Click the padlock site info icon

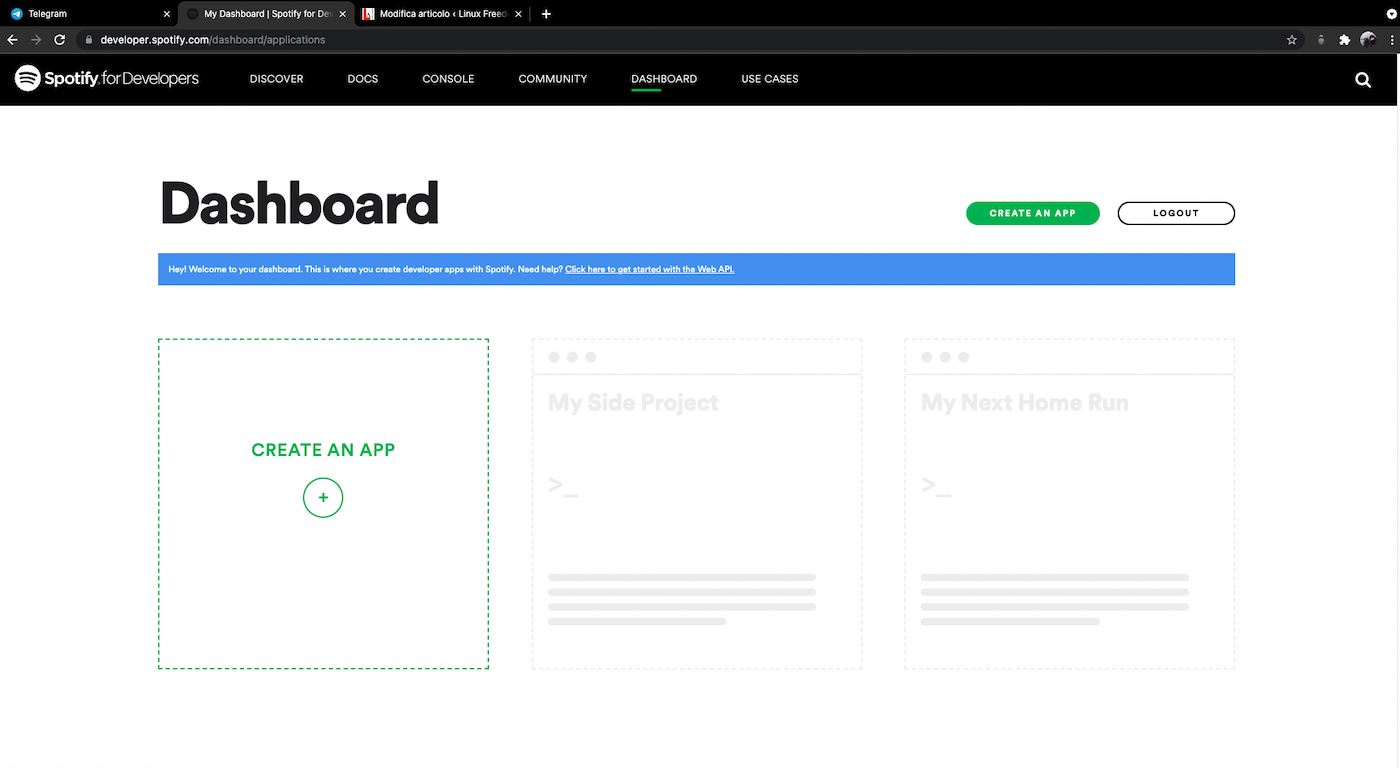click(88, 40)
